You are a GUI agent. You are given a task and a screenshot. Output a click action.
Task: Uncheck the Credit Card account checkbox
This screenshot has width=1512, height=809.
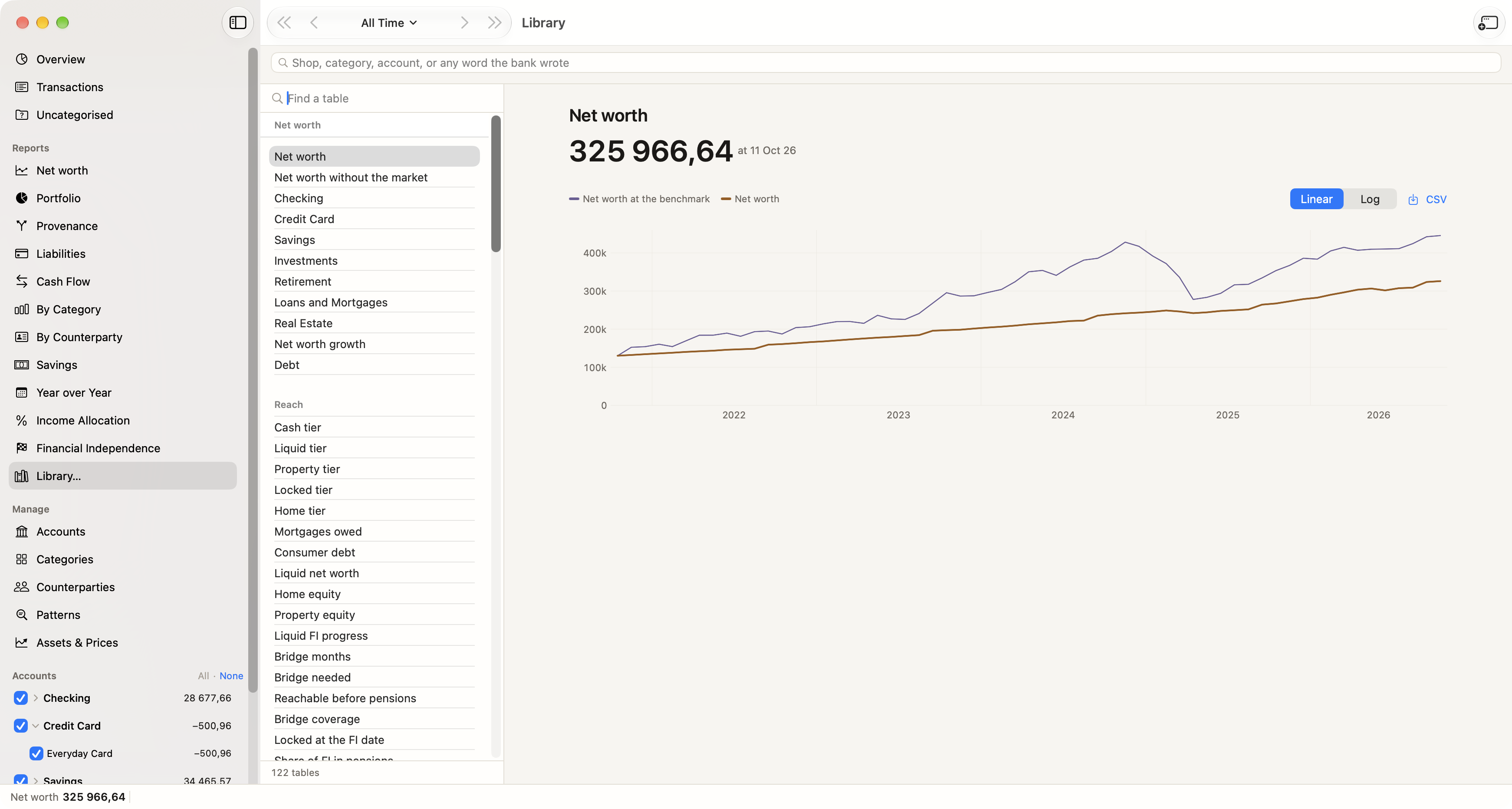[20, 726]
